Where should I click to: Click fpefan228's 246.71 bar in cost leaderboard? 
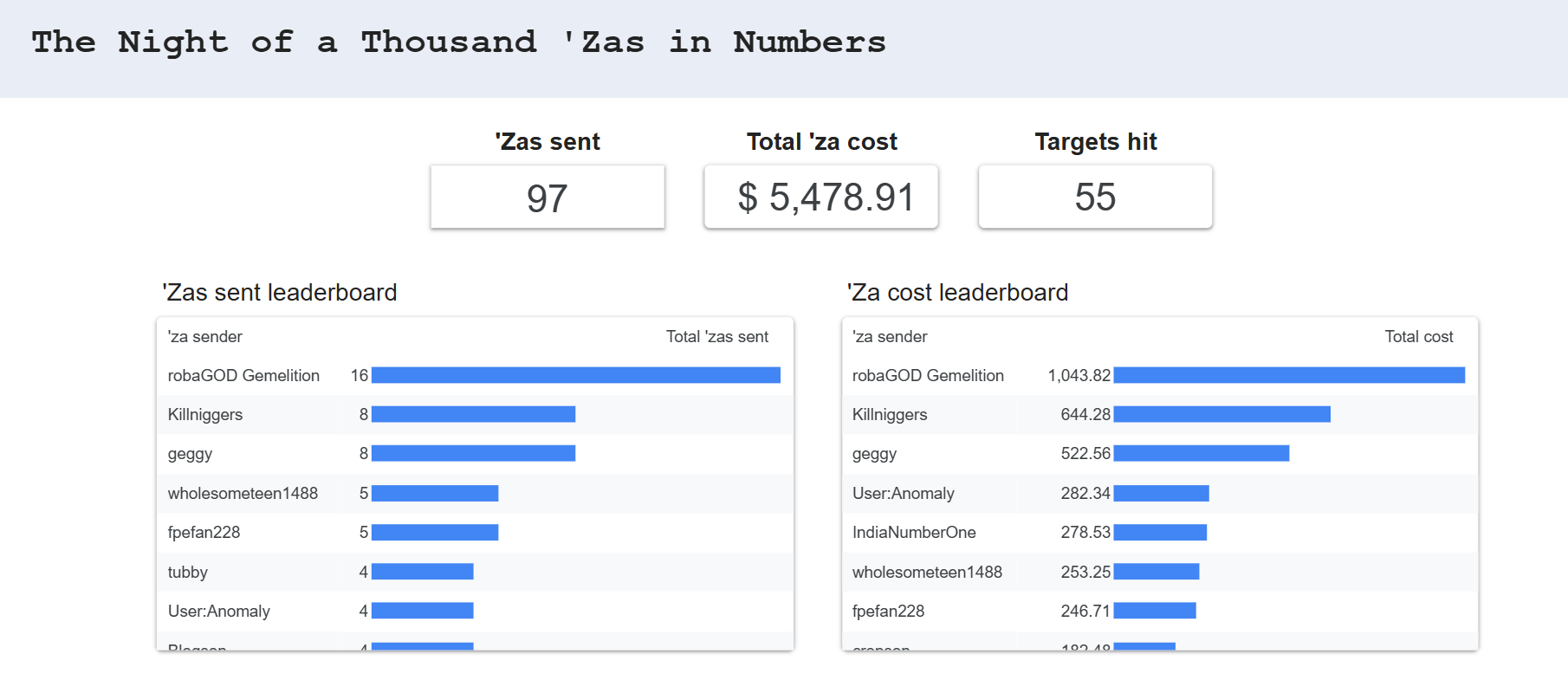coord(1154,612)
